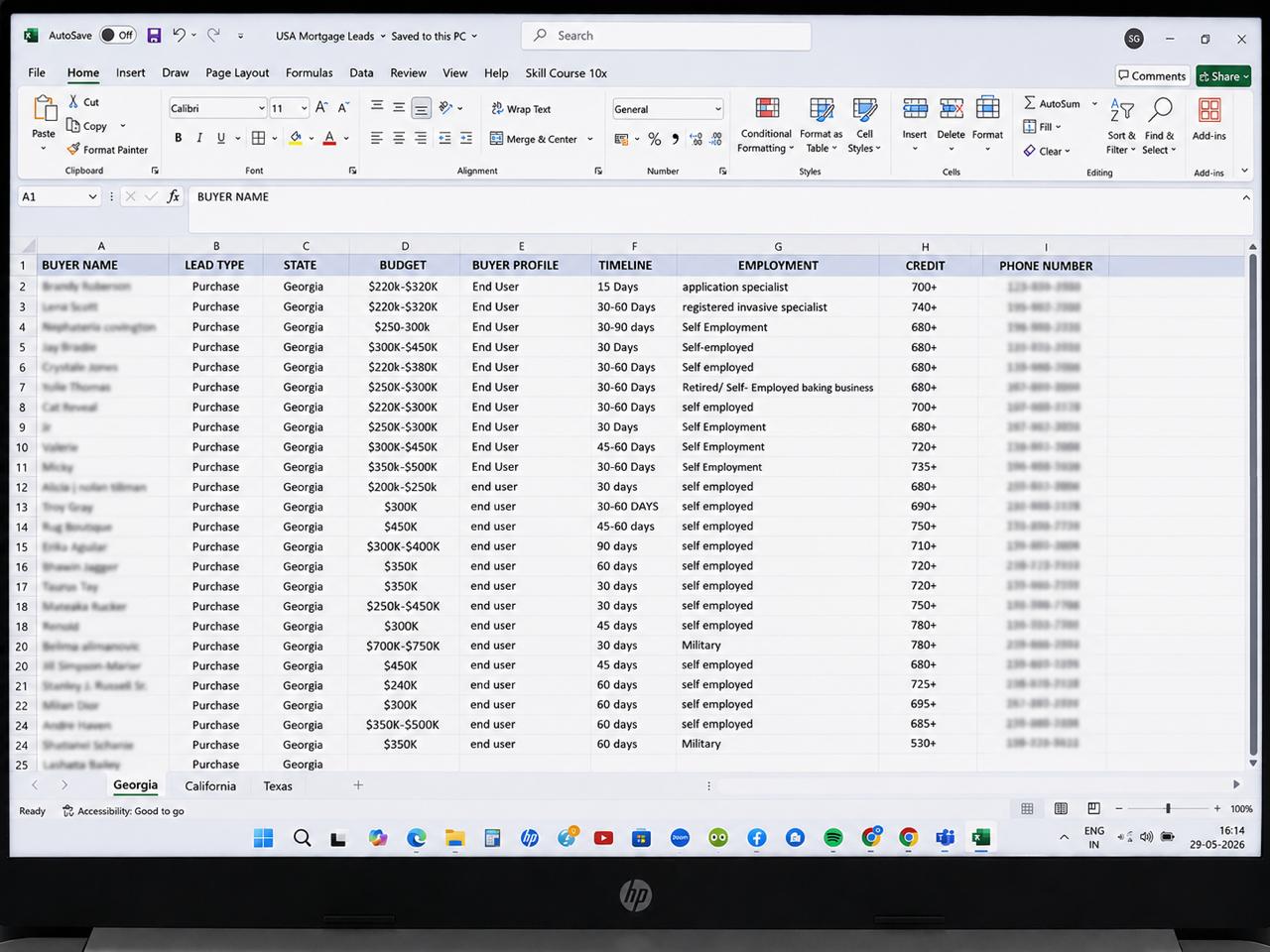Switch to the California sheet tab
The image size is (1270, 952).
(210, 785)
